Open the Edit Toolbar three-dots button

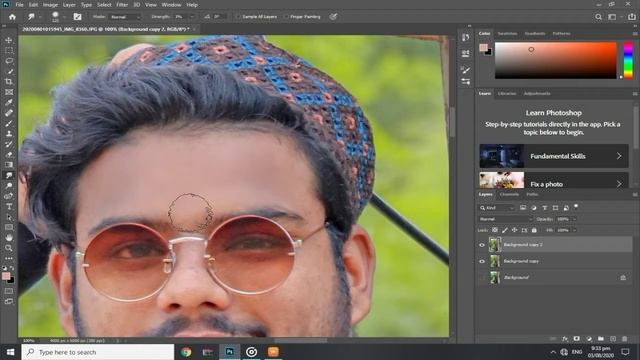(9, 258)
